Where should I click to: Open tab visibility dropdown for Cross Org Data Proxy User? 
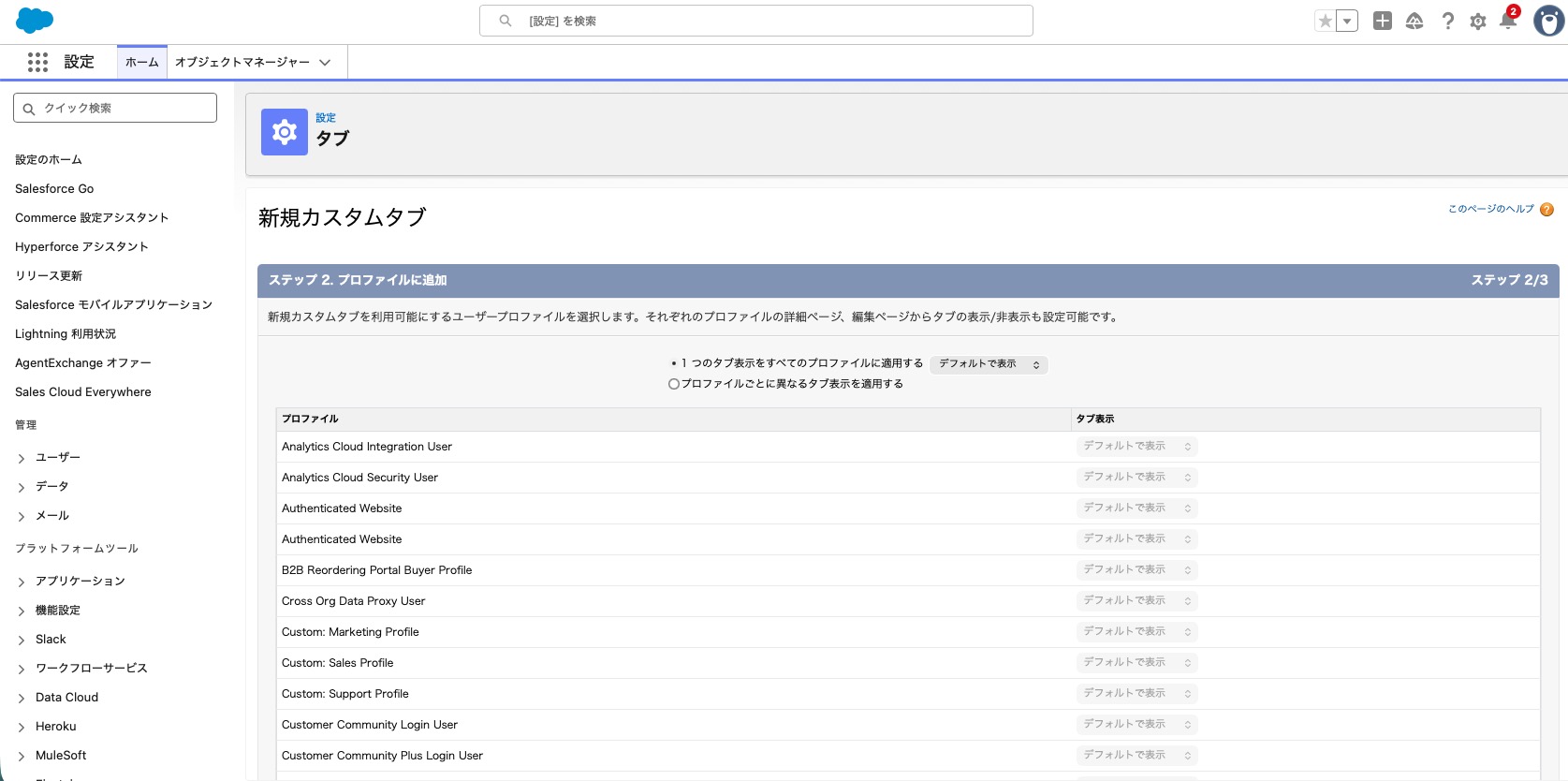pos(1137,601)
